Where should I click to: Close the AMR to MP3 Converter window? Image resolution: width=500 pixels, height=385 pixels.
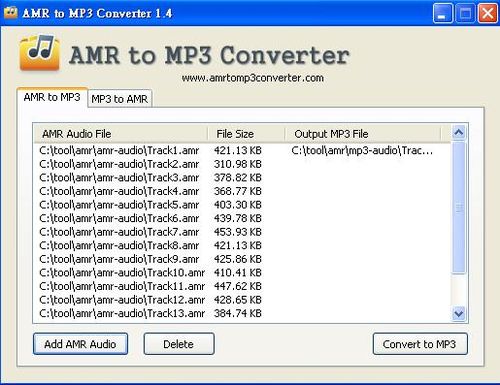pyautogui.click(x=487, y=13)
